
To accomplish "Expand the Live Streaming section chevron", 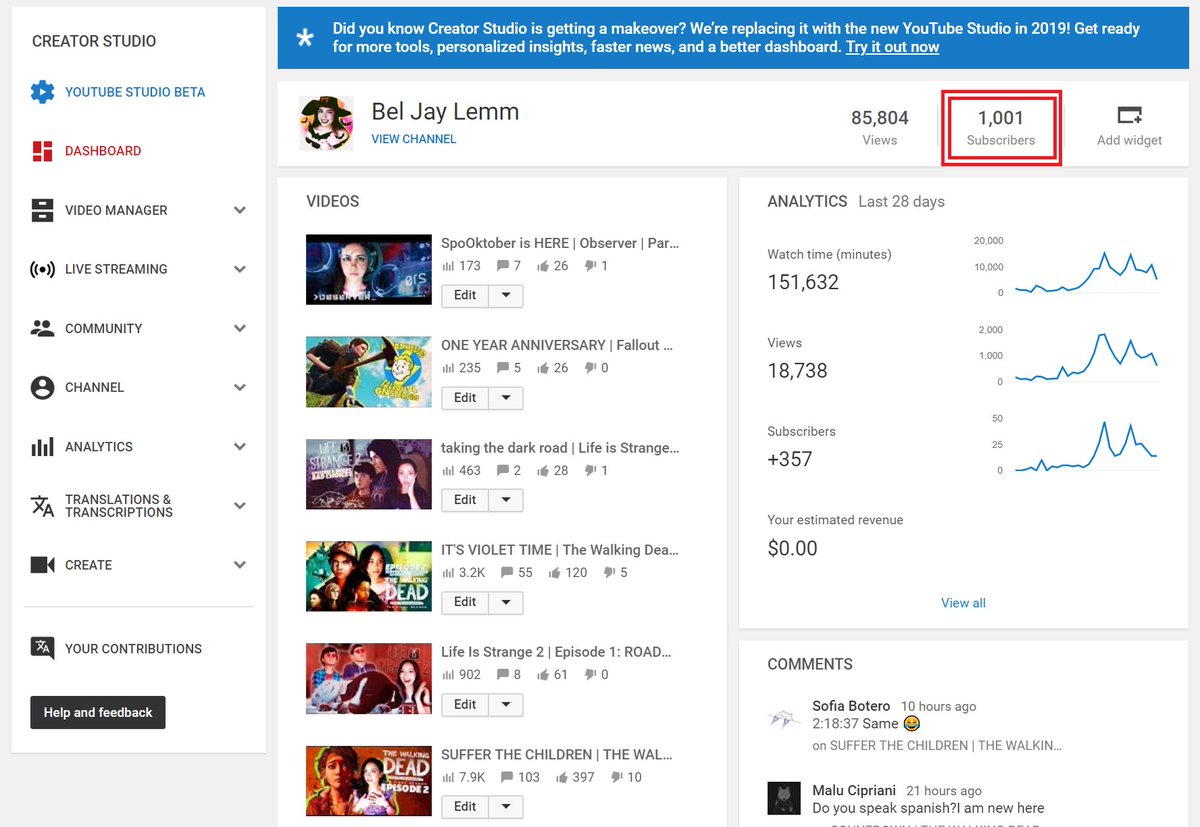I will (x=240, y=269).
